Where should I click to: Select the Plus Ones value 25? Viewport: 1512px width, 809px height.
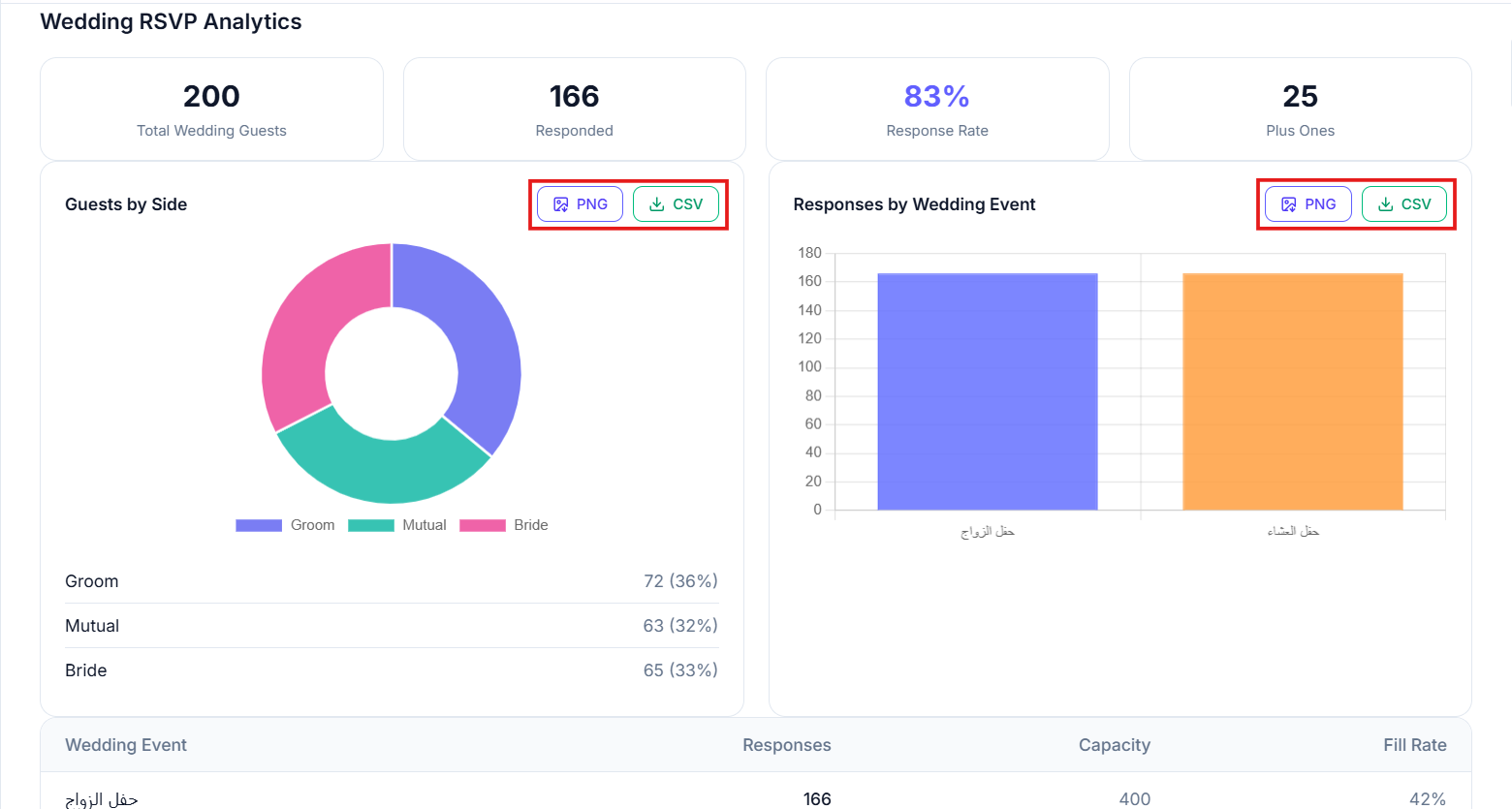click(x=1301, y=96)
